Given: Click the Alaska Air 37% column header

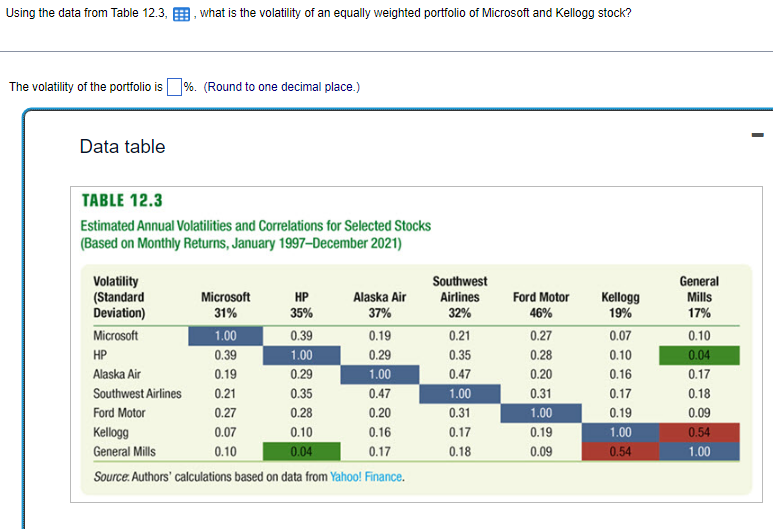Looking at the screenshot, I should point(380,305).
